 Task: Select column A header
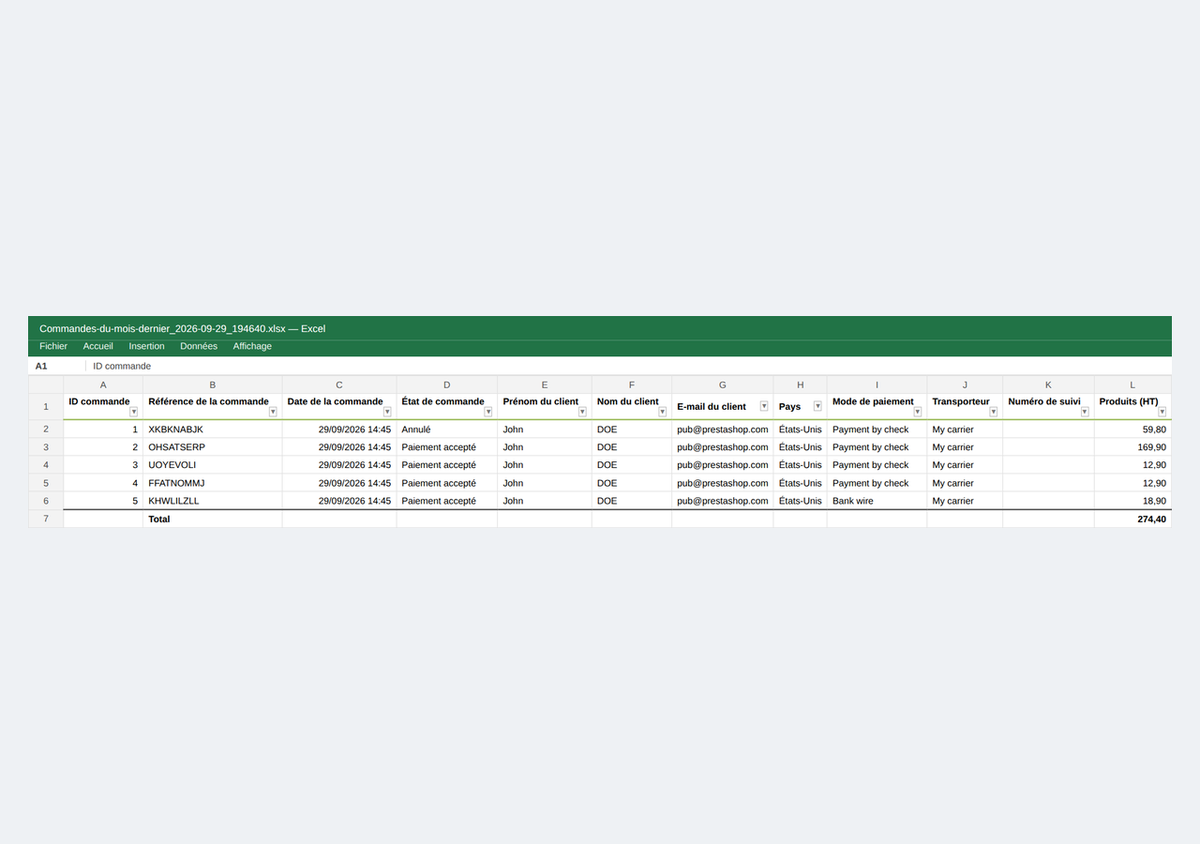[x=103, y=385]
